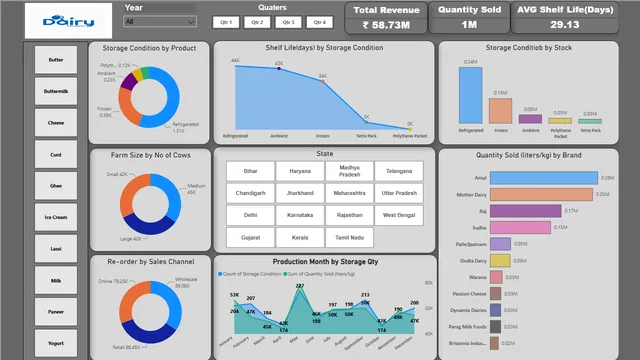Open the Year dropdown set to All
This screenshot has width=640, height=360.
click(x=160, y=22)
